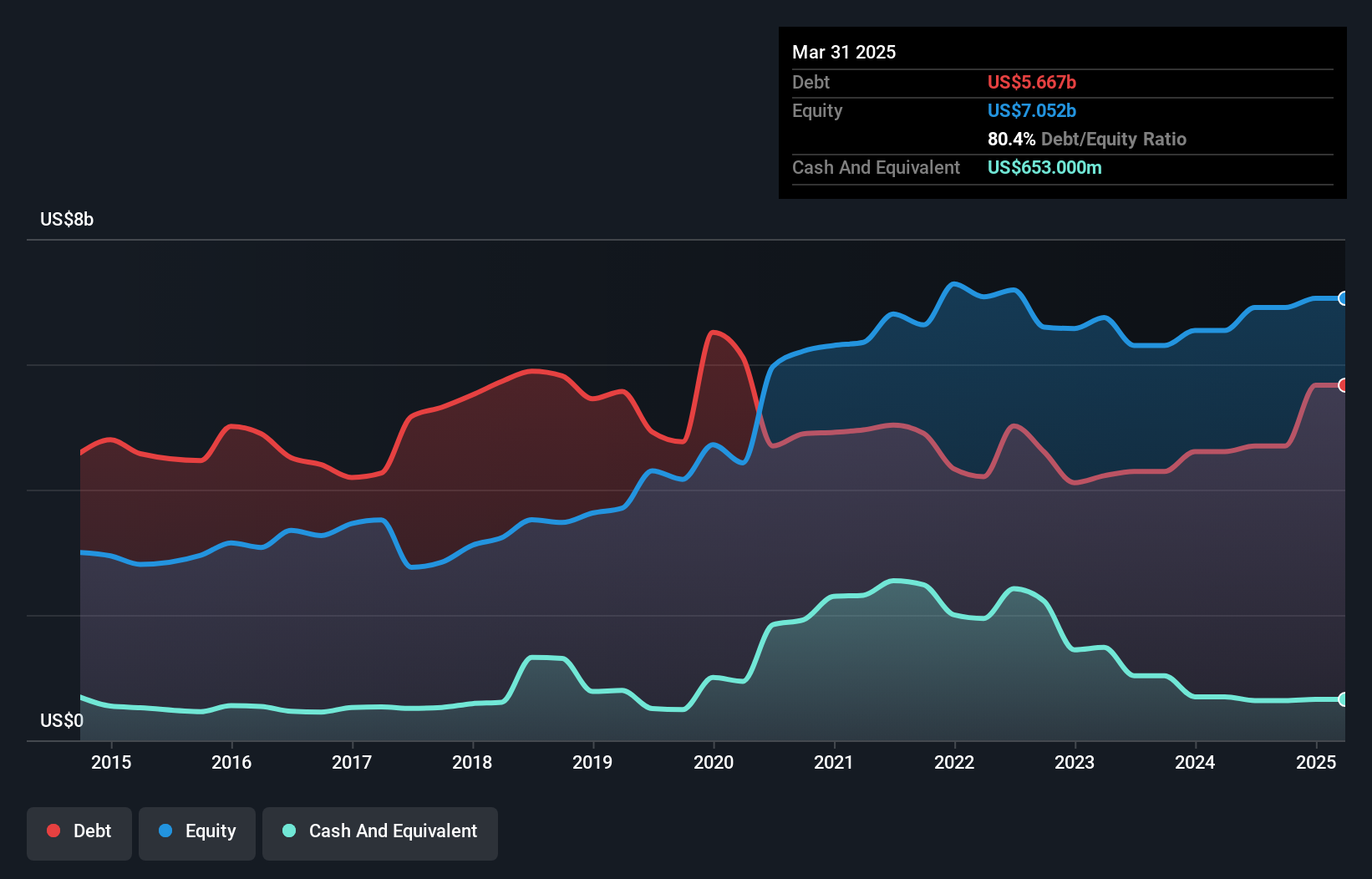Collapse the Cash And Equivalent tooltip row
This screenshot has width=1372, height=879.
876,167
